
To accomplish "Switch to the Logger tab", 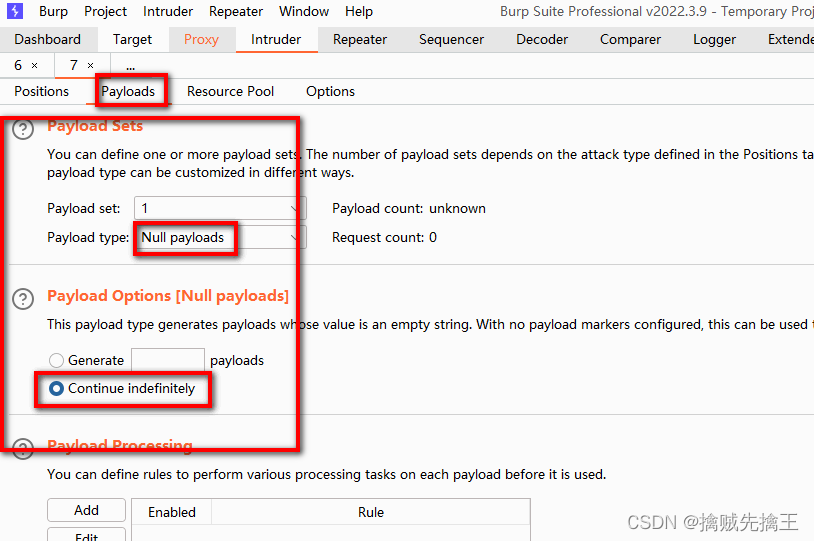I will click(x=714, y=39).
